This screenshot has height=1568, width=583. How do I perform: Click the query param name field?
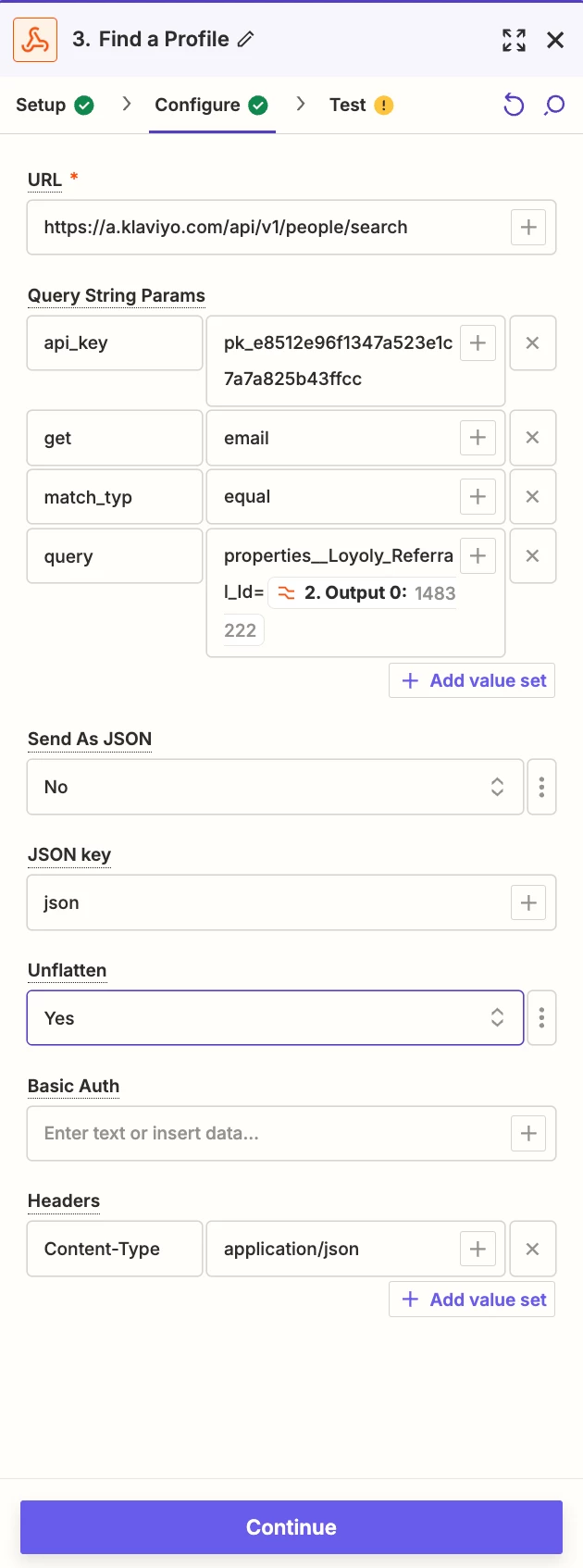tap(115, 556)
